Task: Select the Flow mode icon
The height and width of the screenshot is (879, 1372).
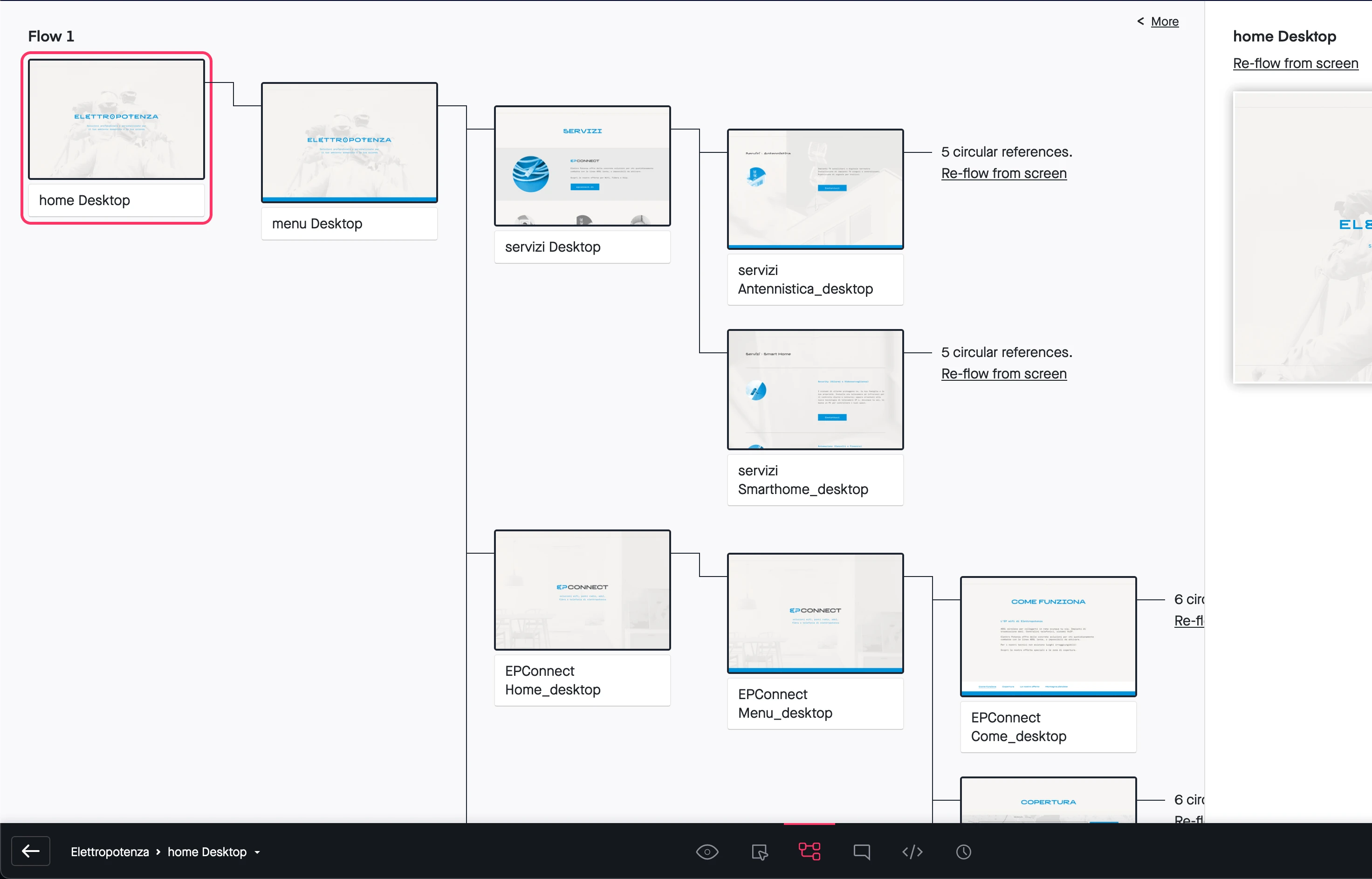Action: pos(809,852)
